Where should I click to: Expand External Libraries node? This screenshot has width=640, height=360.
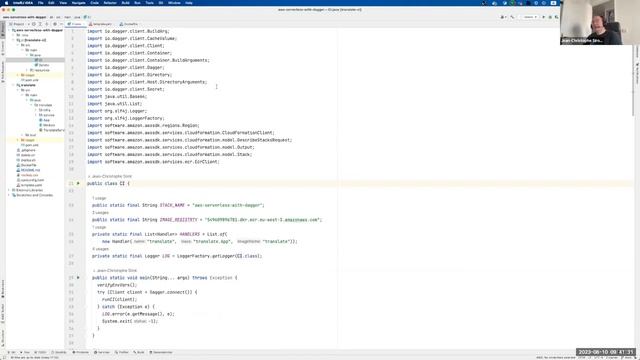pyautogui.click(x=9, y=190)
